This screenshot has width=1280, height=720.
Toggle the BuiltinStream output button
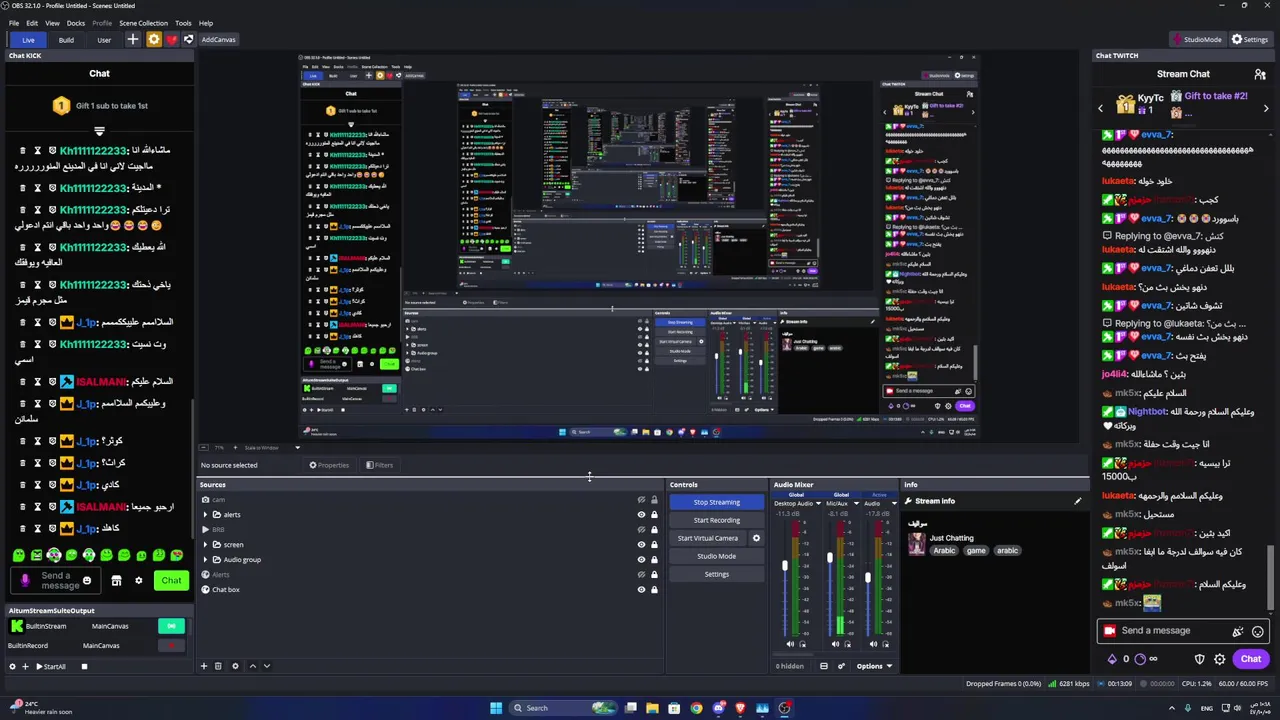click(171, 626)
